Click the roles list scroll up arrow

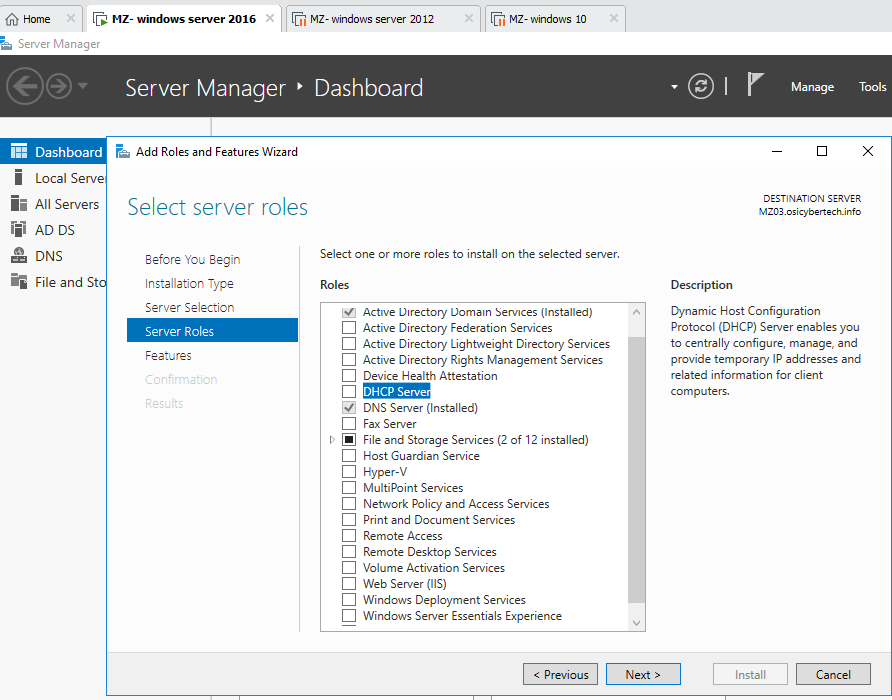(x=636, y=312)
